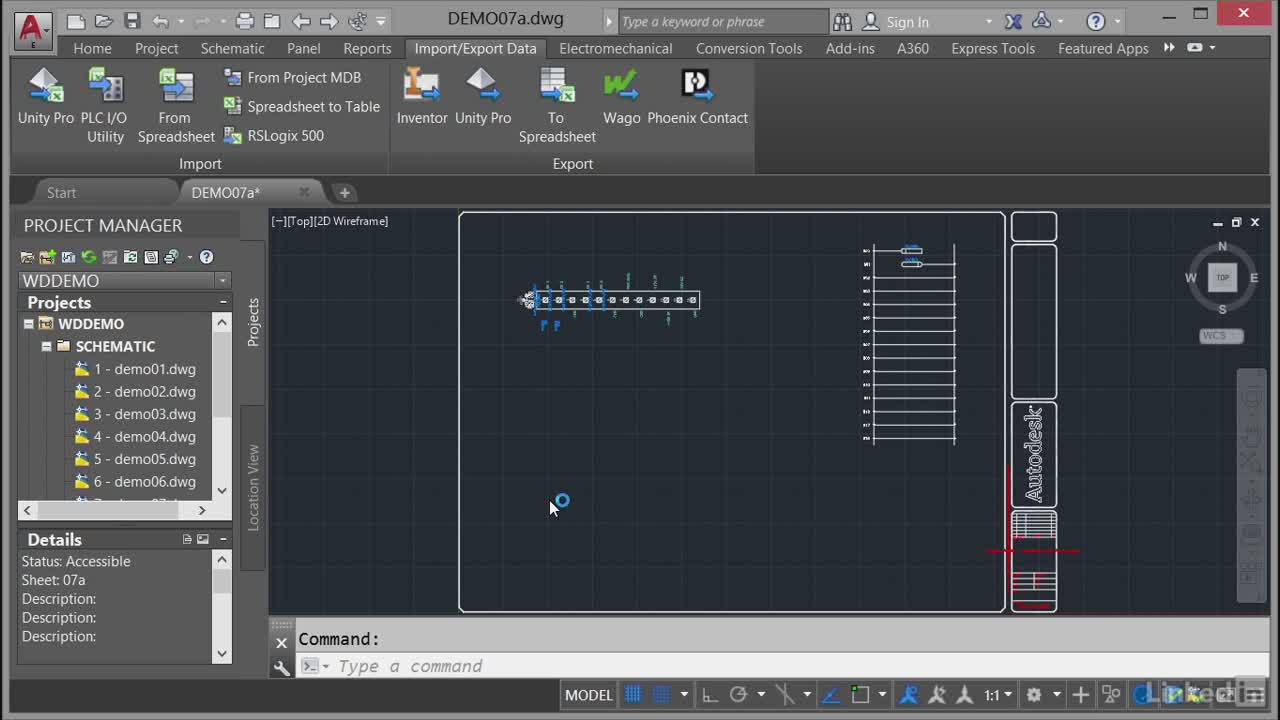Click the Refresh icon in Project Manager toolbar

coord(89,257)
